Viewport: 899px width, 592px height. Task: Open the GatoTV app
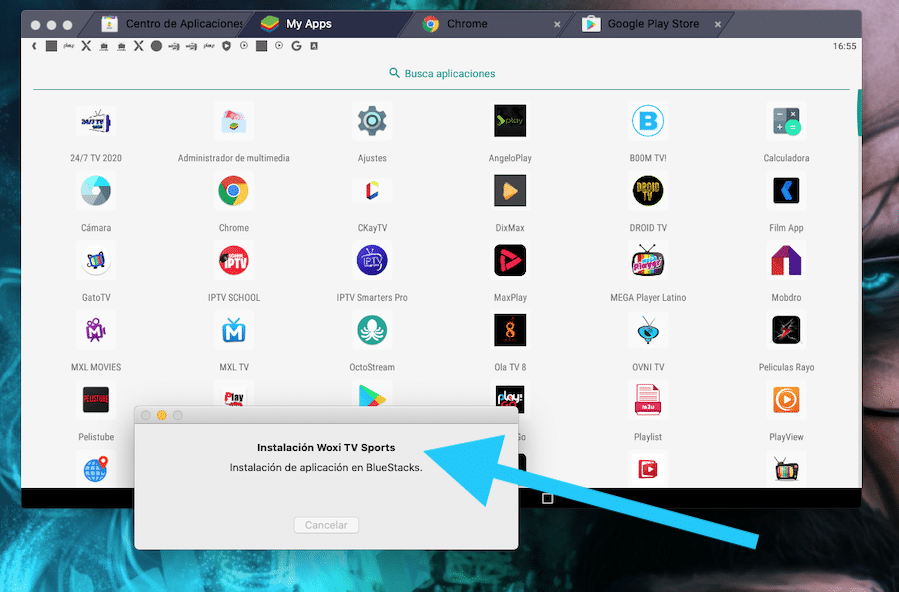[x=95, y=260]
